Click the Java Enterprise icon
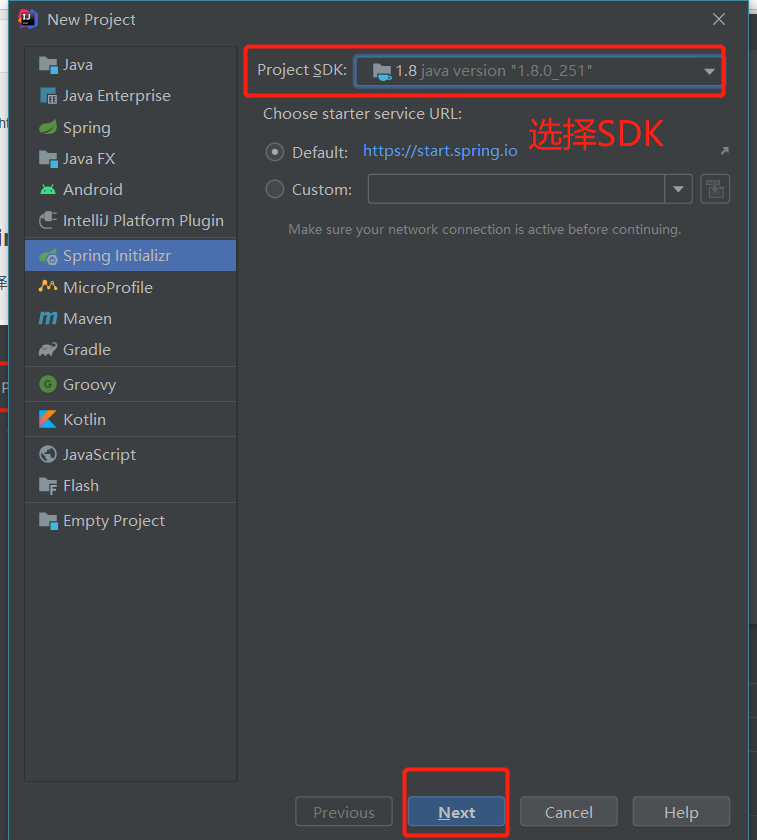The width and height of the screenshot is (757, 840). click(48, 96)
